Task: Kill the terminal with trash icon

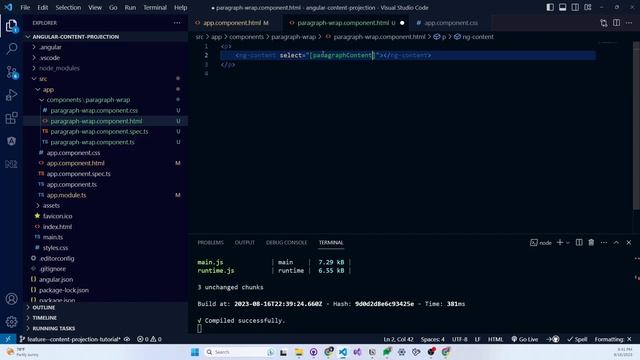Action: [x=591, y=242]
